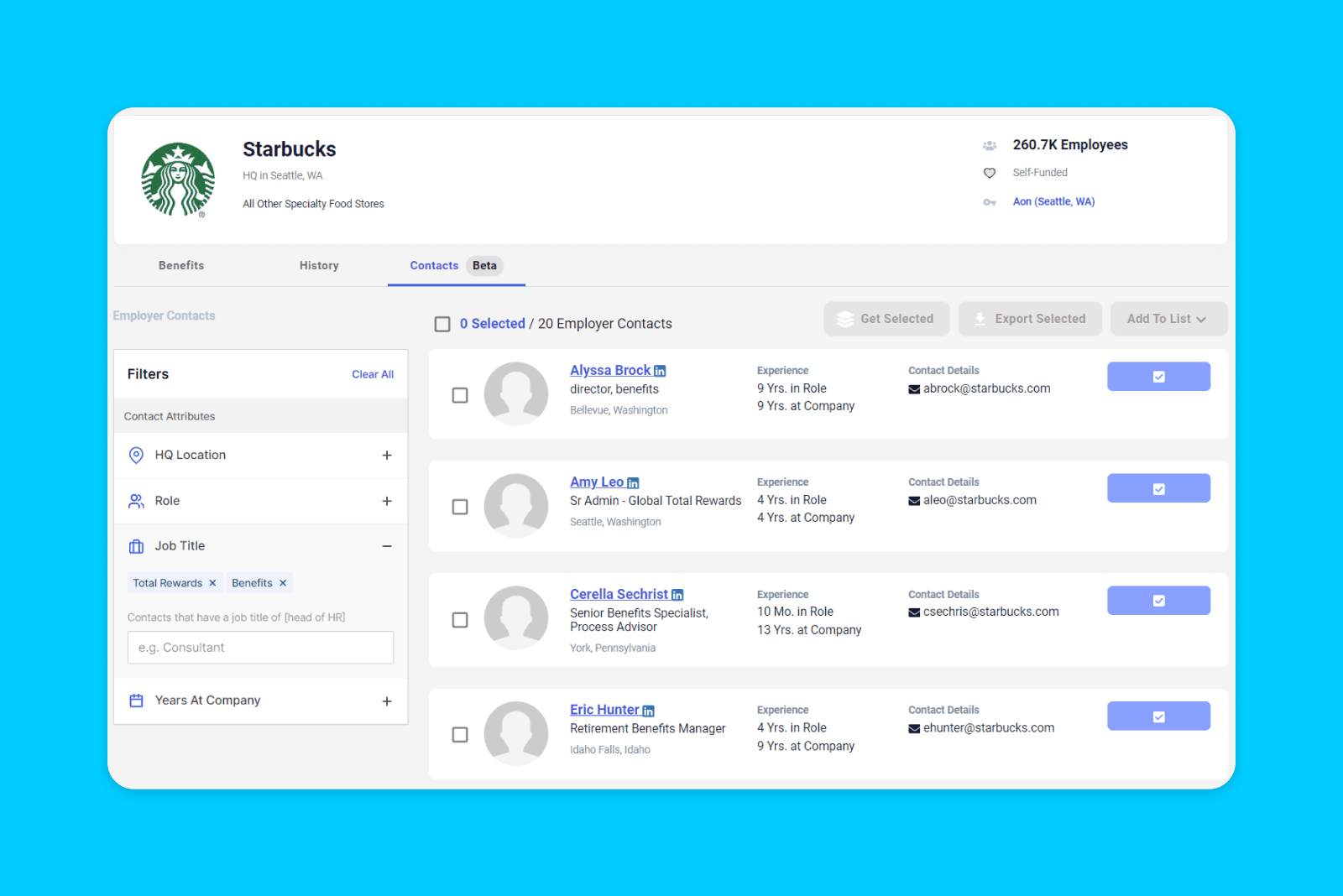Click LinkedIn icon beside Cerella Sechrist
The height and width of the screenshot is (896, 1343).
point(677,595)
